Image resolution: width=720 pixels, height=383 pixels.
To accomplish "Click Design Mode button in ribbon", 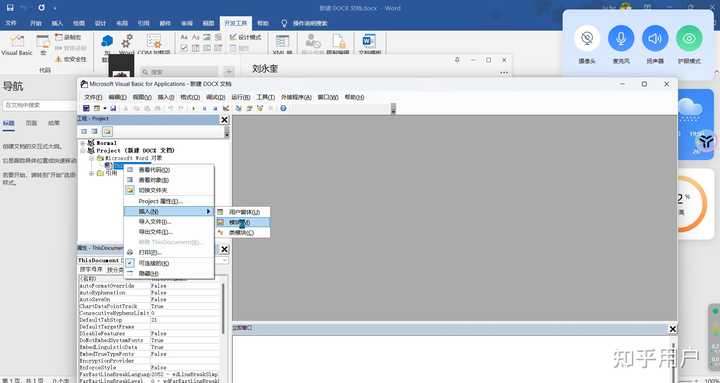I will (x=246, y=37).
